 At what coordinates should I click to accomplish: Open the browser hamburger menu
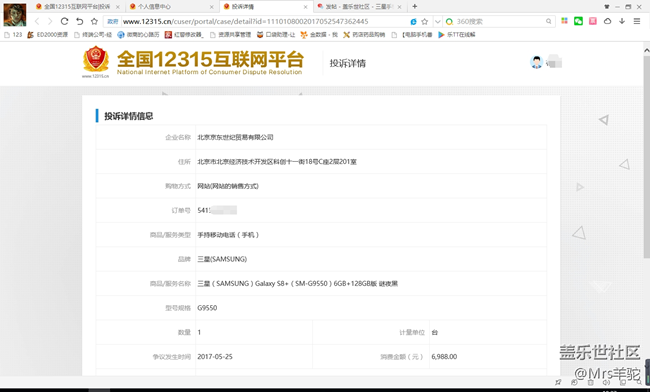pyautogui.click(x=637, y=21)
